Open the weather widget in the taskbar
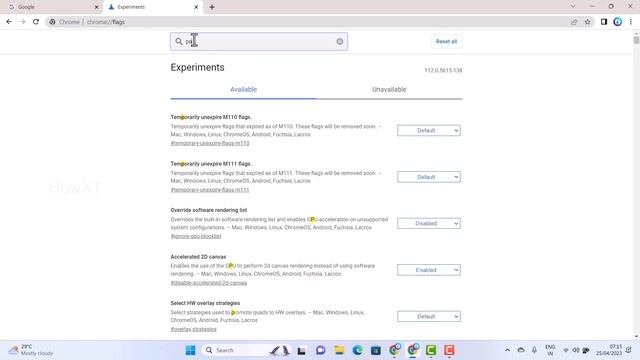The width and height of the screenshot is (640, 360). (31, 350)
